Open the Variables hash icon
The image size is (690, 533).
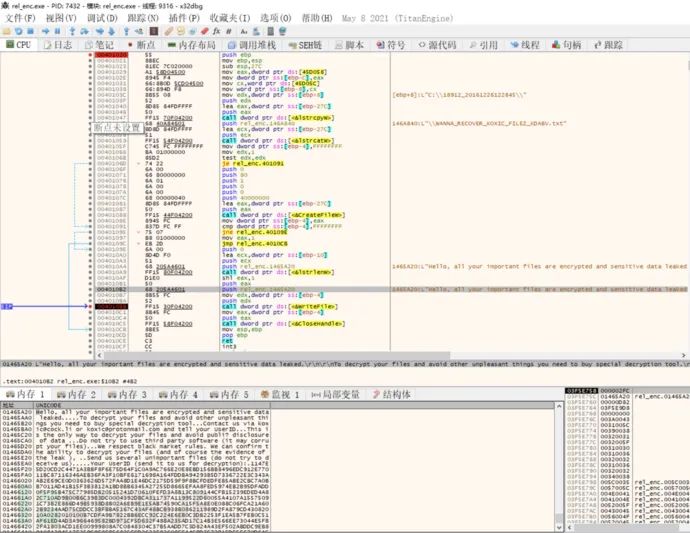[x=229, y=31]
